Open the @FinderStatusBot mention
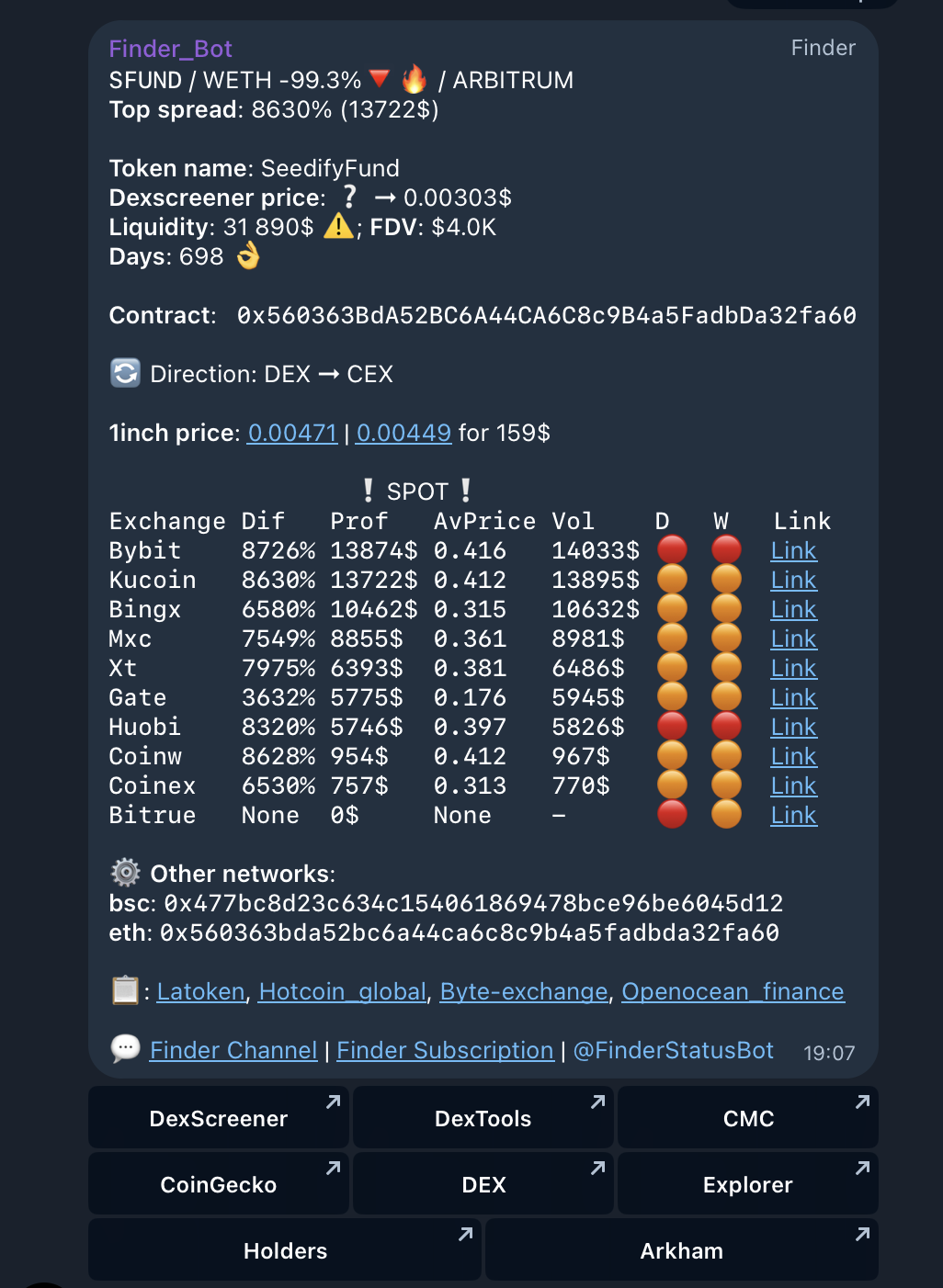 pos(674,1050)
